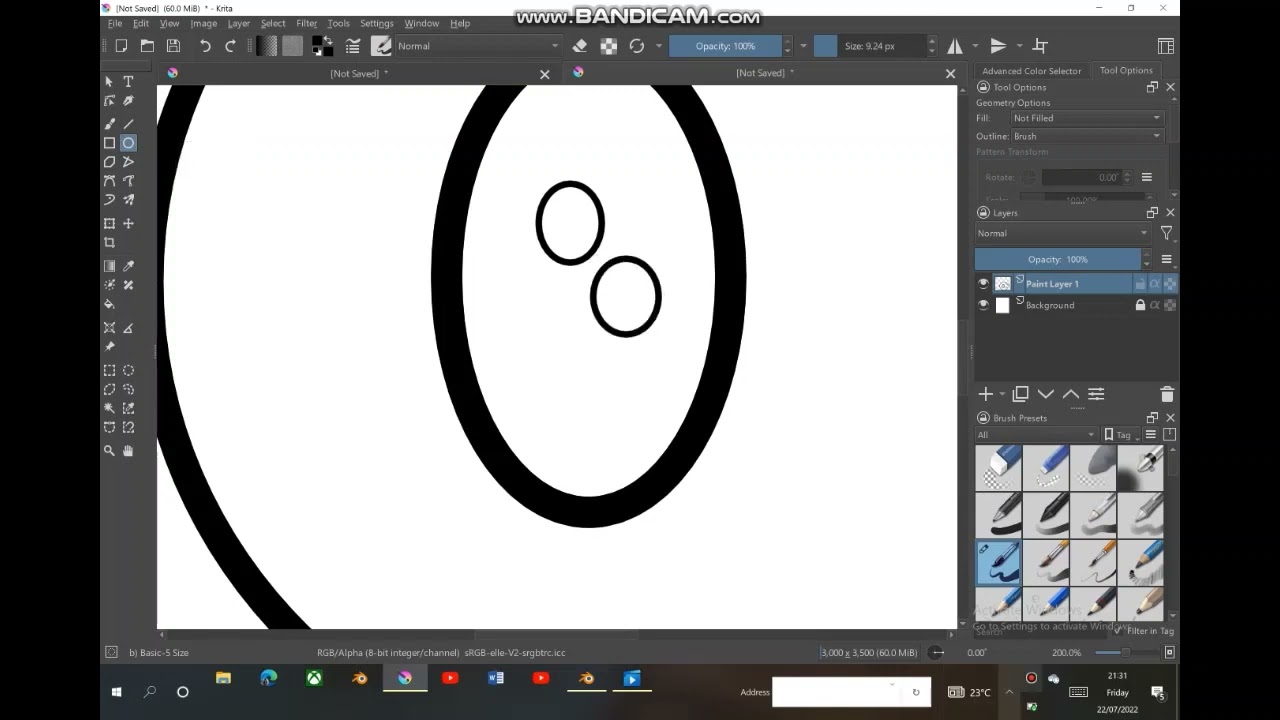
Task: Toggle eraser mode
Action: (580, 46)
